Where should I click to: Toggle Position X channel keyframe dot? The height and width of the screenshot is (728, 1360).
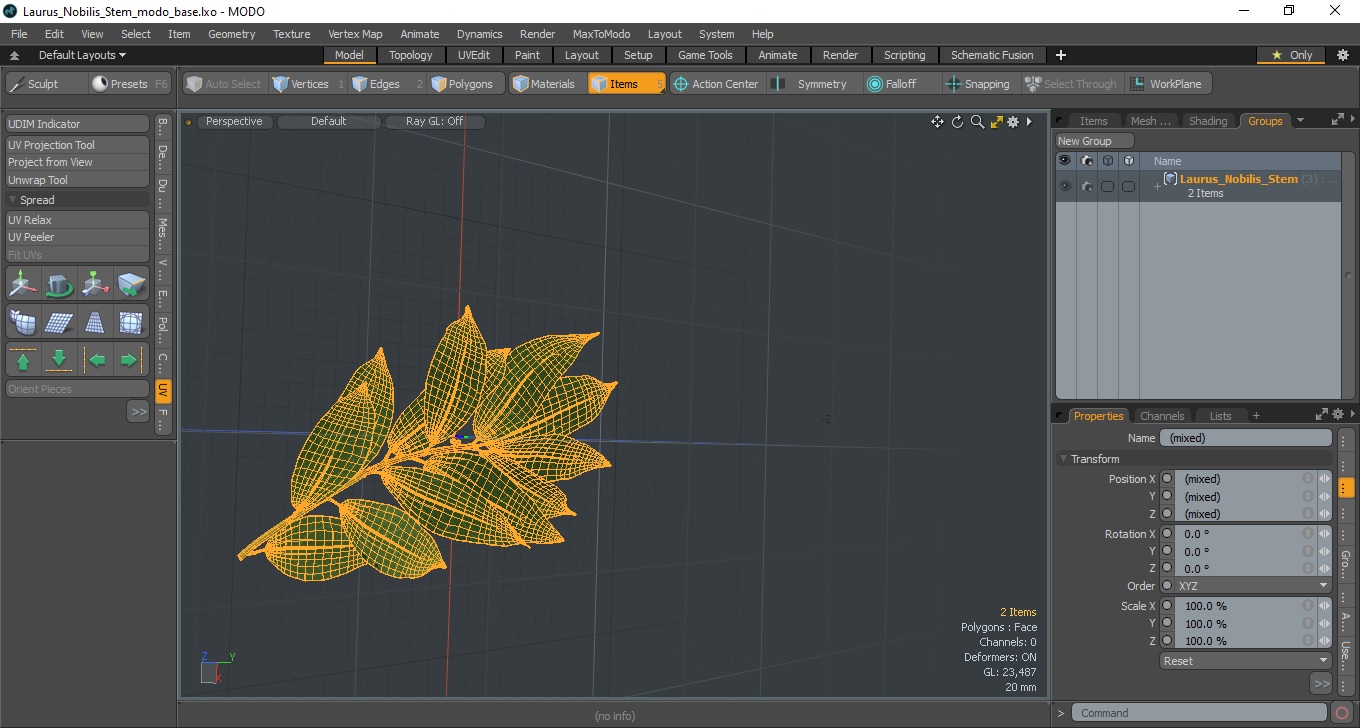point(1166,479)
